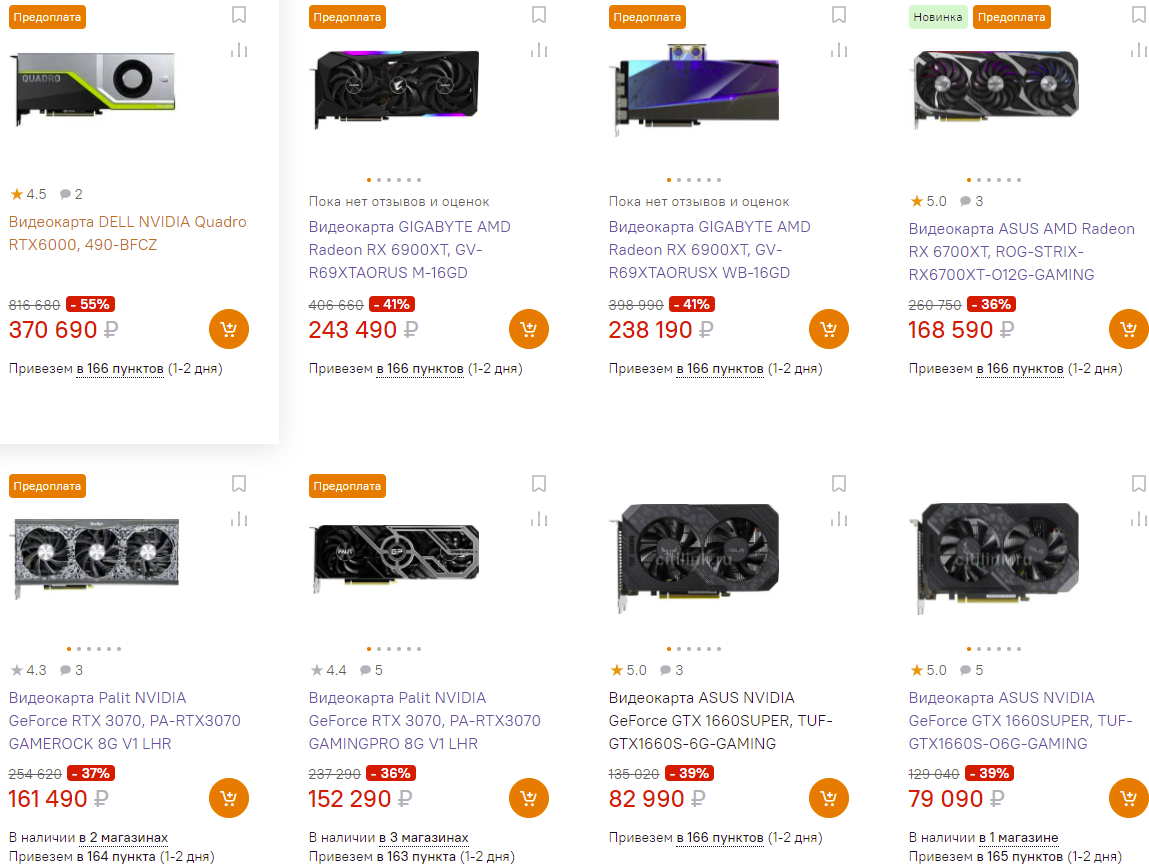
Task: Save Palit RTX 3070 GameRock to favorites
Action: coord(238,484)
